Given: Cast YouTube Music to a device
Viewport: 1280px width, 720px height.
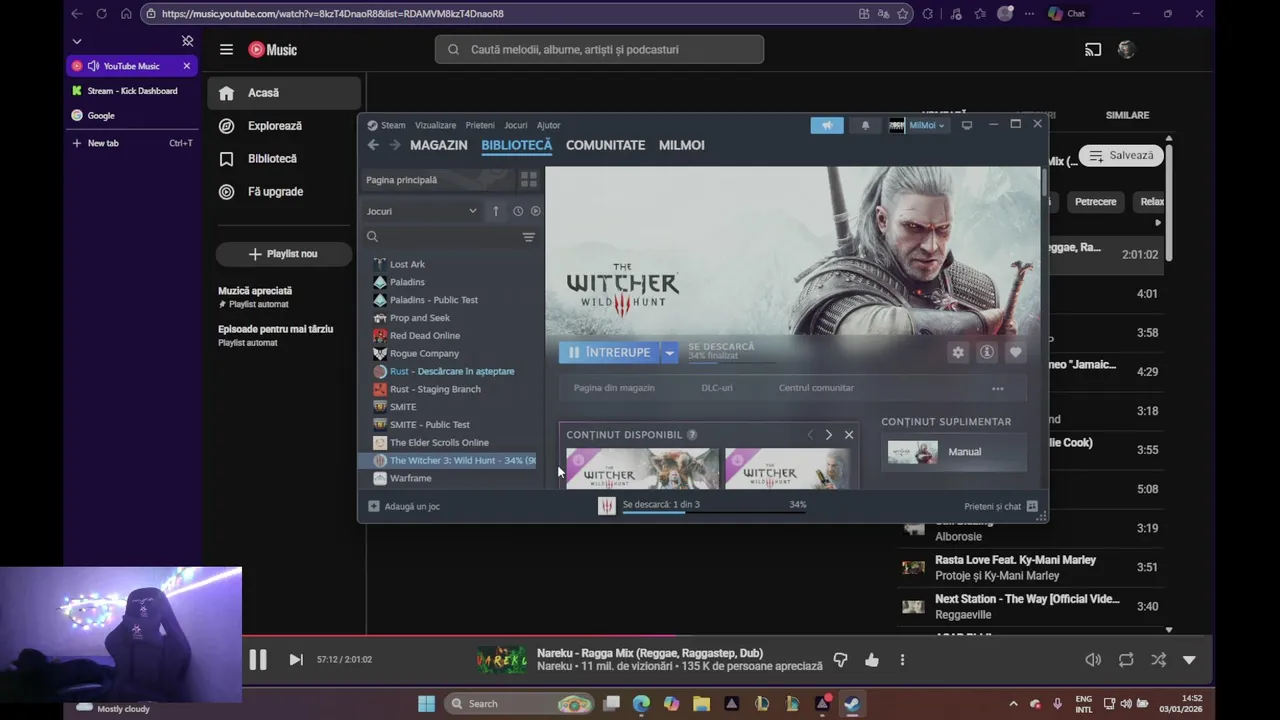Looking at the screenshot, I should (1093, 50).
